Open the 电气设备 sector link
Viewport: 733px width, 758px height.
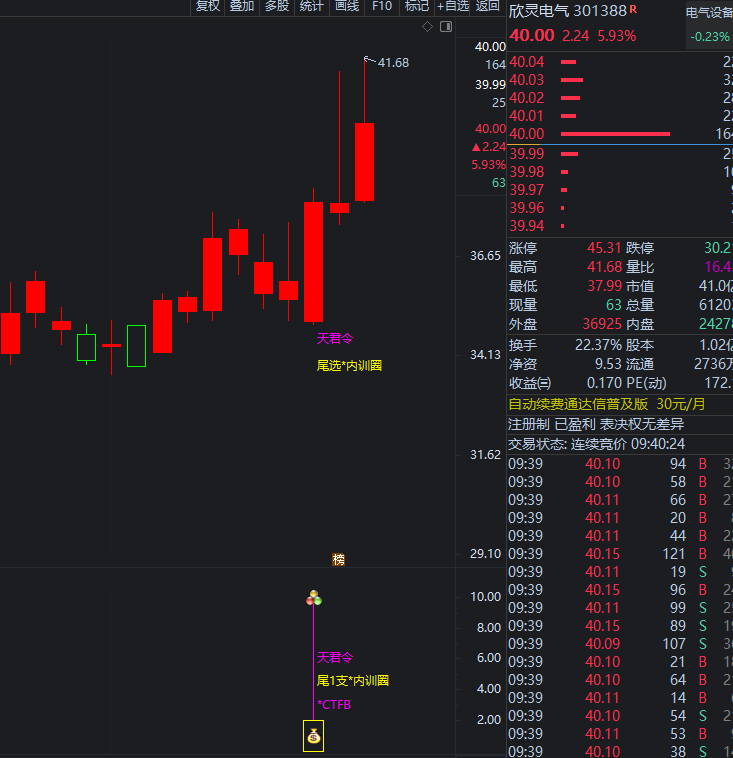coord(708,12)
